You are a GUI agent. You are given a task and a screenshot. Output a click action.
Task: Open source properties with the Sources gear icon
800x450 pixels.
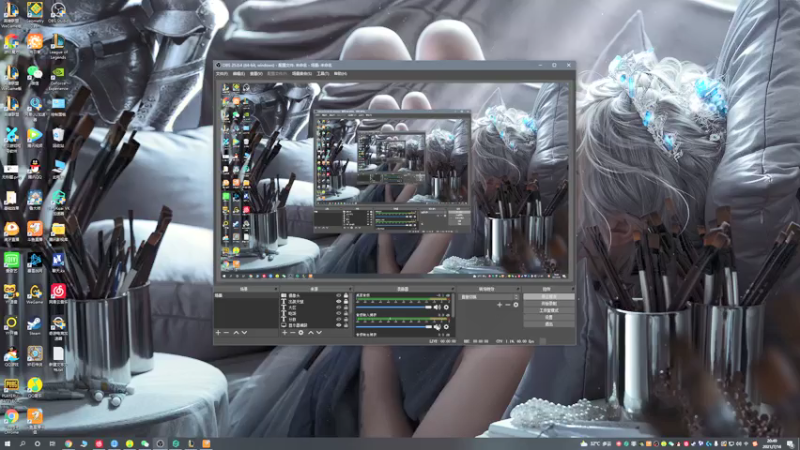pyautogui.click(x=301, y=333)
